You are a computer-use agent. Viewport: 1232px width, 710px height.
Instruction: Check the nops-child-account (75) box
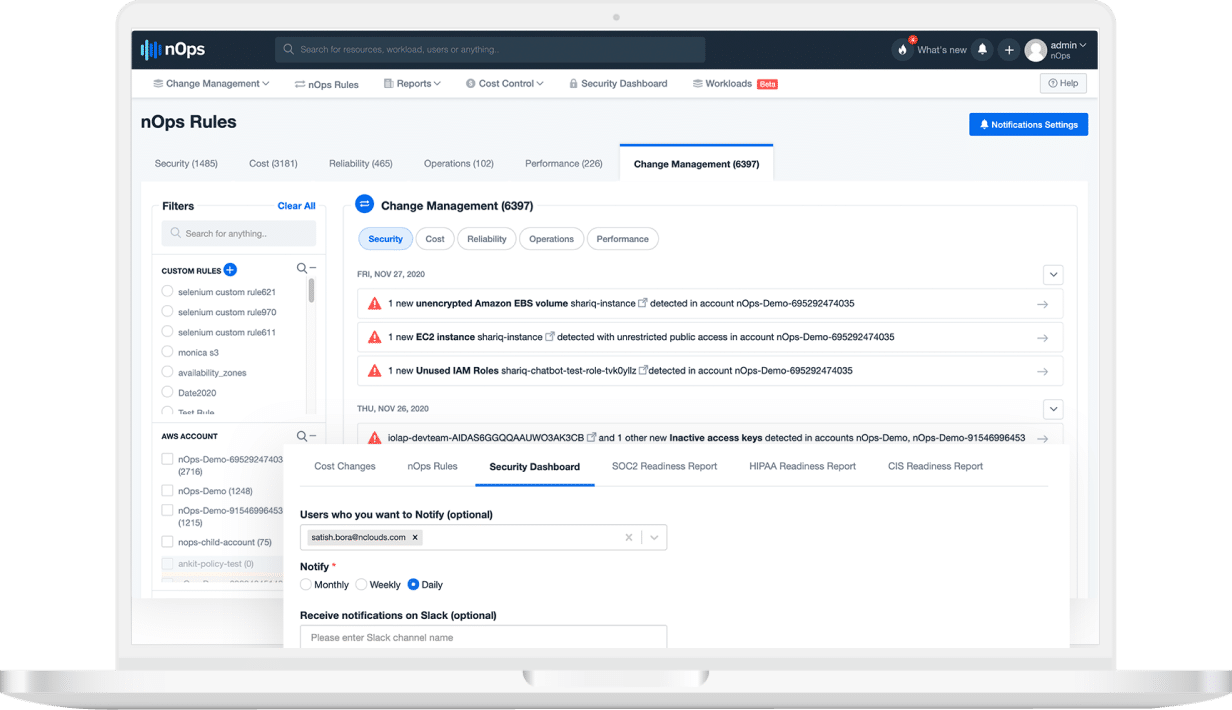(x=168, y=542)
